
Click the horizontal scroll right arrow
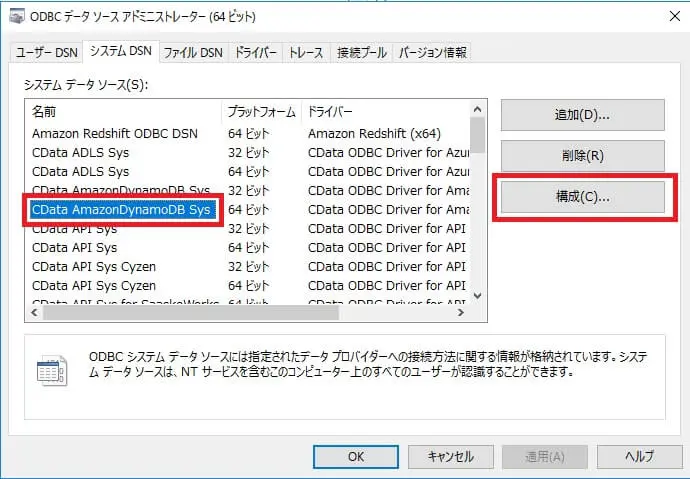coord(461,313)
